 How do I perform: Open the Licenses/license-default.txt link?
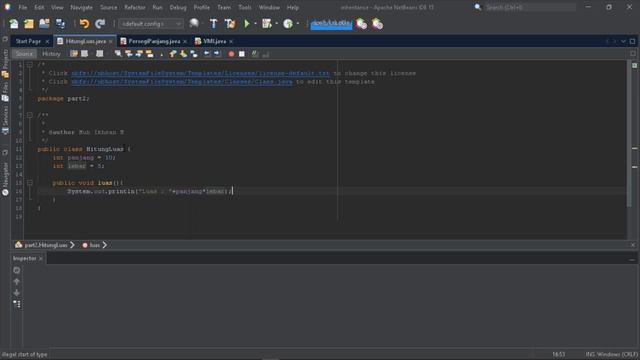tap(200, 73)
